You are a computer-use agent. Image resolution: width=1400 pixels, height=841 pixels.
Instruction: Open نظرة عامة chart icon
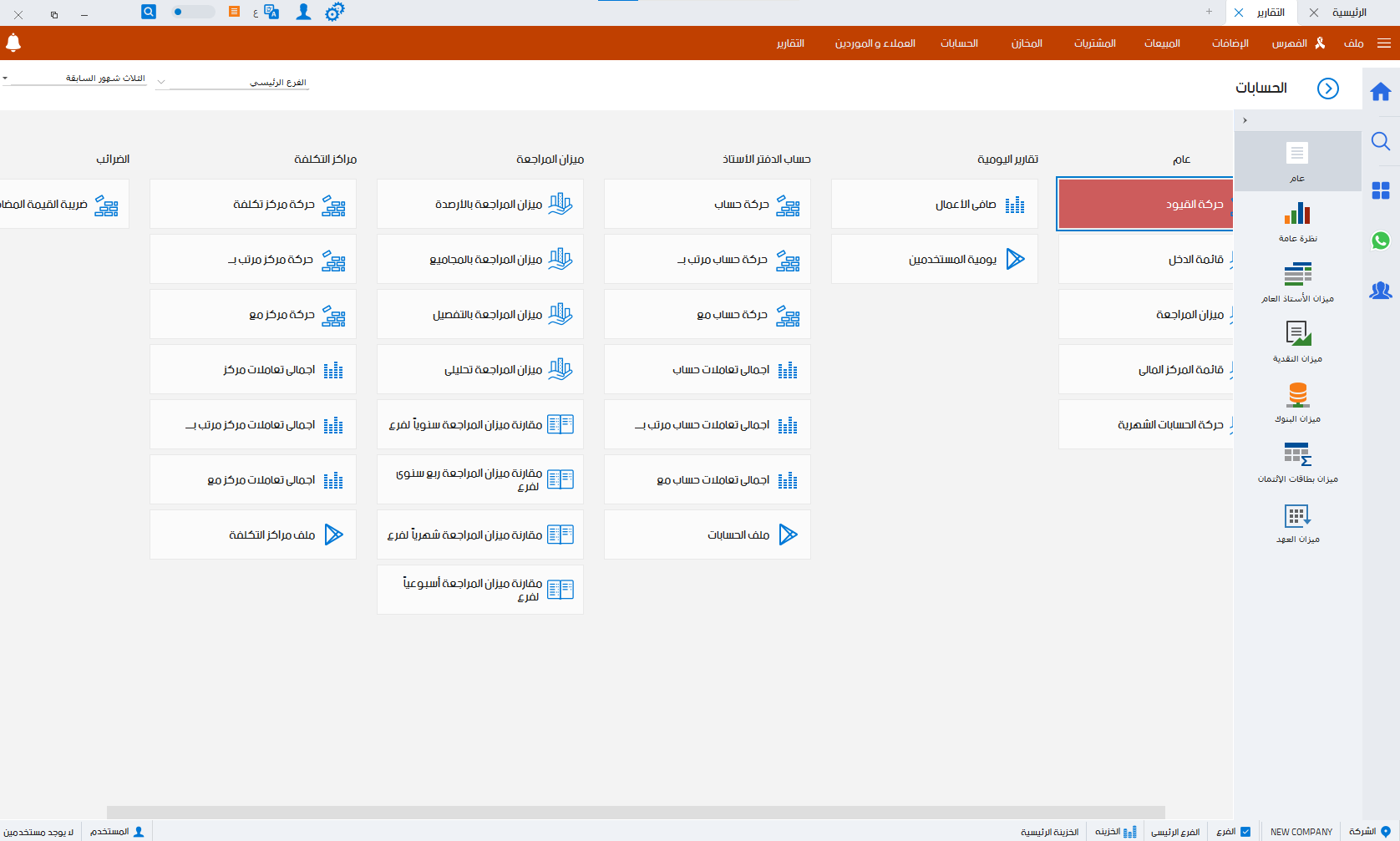pyautogui.click(x=1297, y=221)
